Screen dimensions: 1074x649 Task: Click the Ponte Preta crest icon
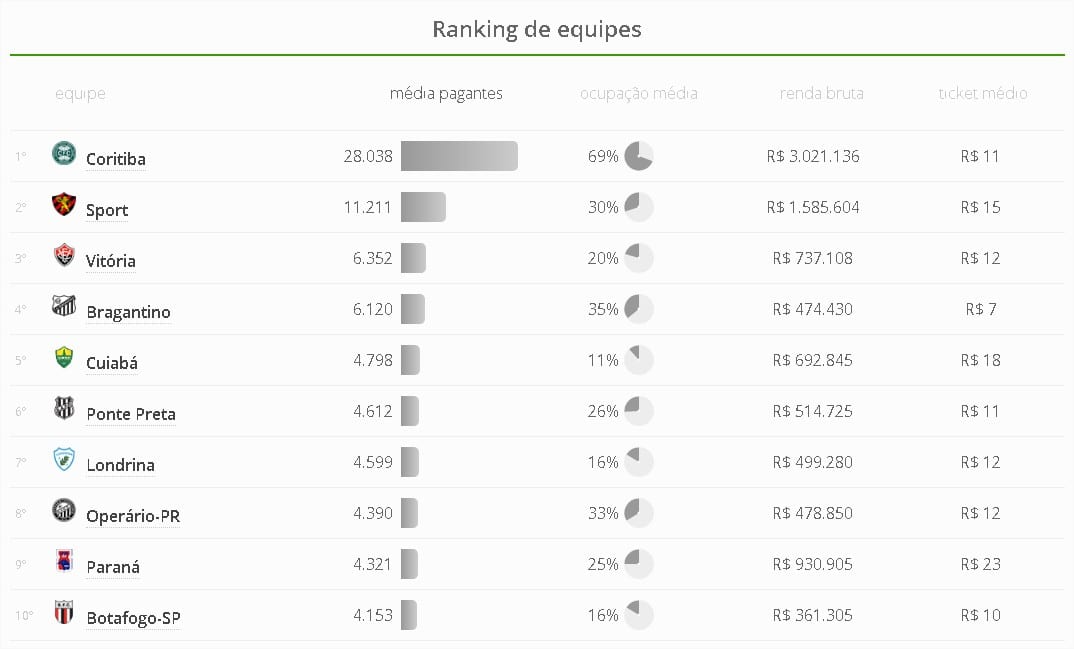click(64, 409)
